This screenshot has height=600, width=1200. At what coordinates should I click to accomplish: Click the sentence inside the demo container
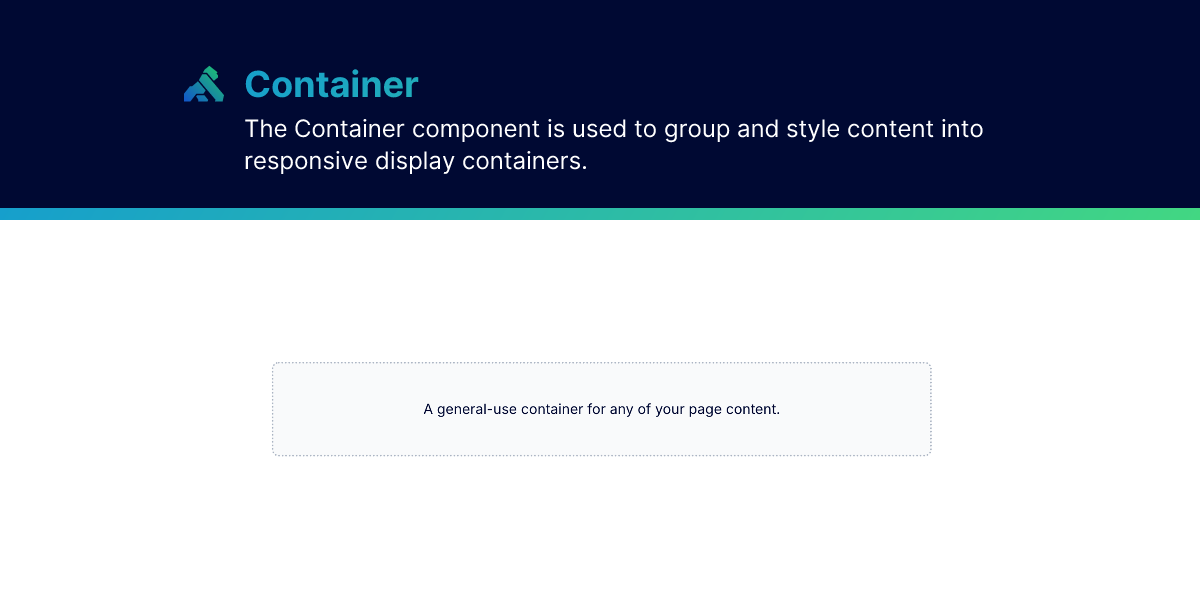pyautogui.click(x=601, y=409)
